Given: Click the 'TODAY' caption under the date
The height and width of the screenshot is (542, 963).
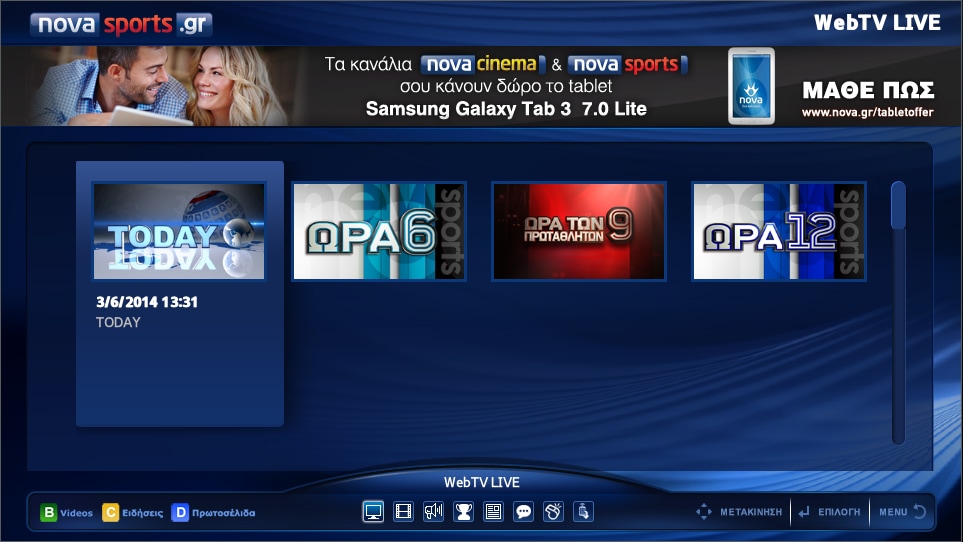Looking at the screenshot, I should tap(118, 322).
